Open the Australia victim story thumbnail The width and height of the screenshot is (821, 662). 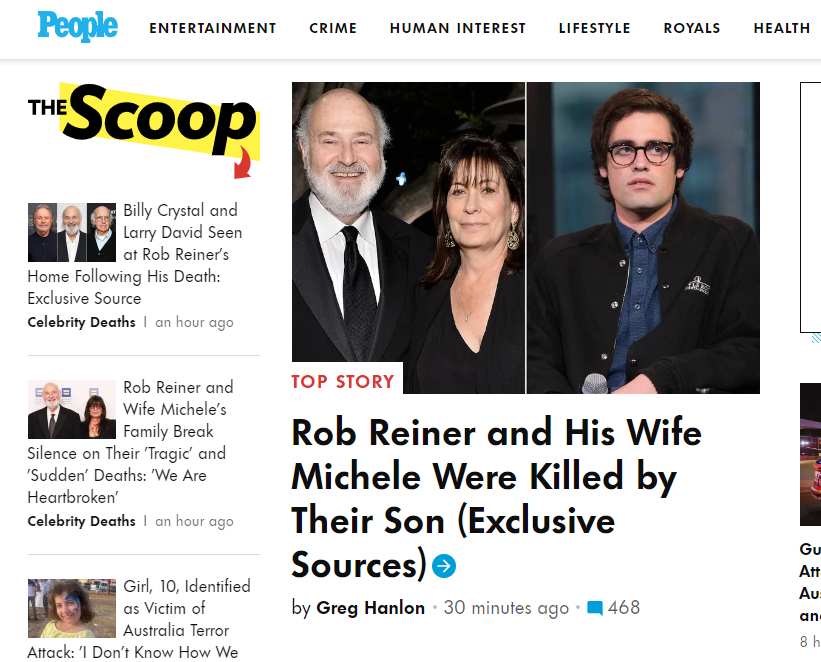tap(71, 608)
